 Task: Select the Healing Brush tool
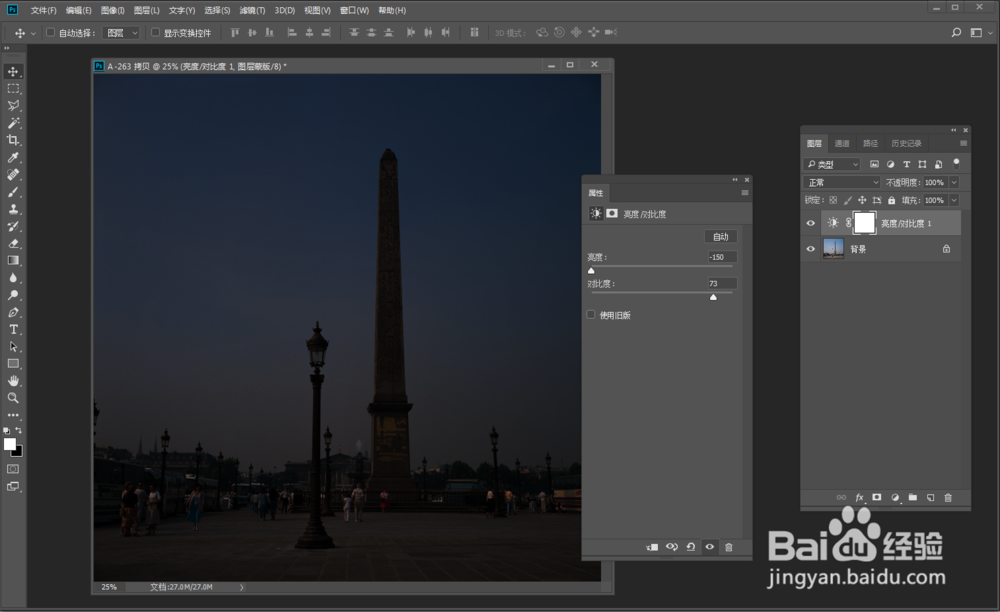click(13, 175)
